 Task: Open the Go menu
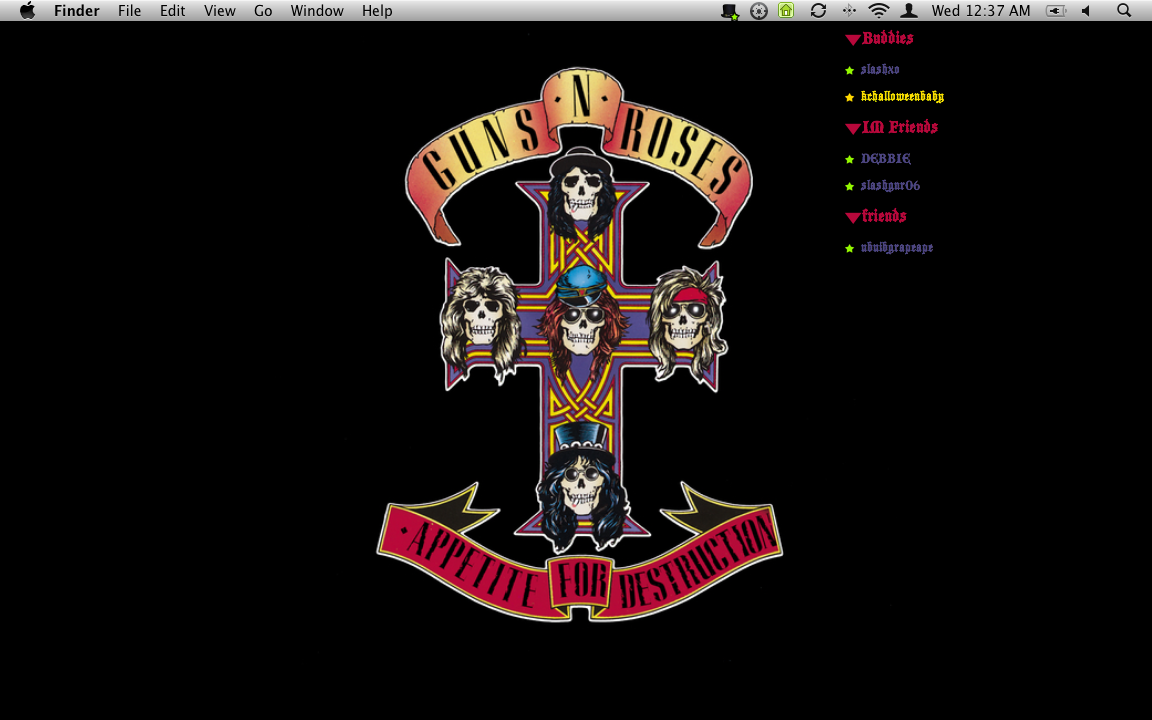point(263,10)
